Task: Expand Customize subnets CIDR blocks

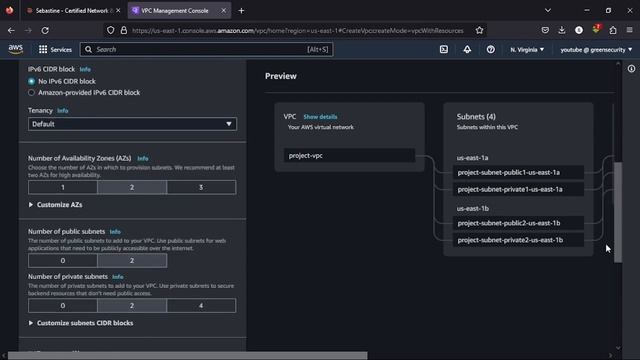Action: (x=81, y=323)
